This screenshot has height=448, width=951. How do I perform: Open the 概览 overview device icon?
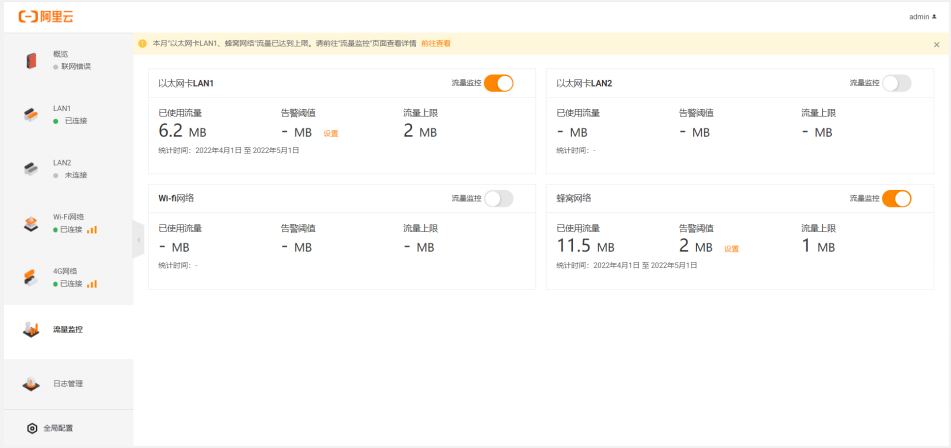(x=30, y=60)
